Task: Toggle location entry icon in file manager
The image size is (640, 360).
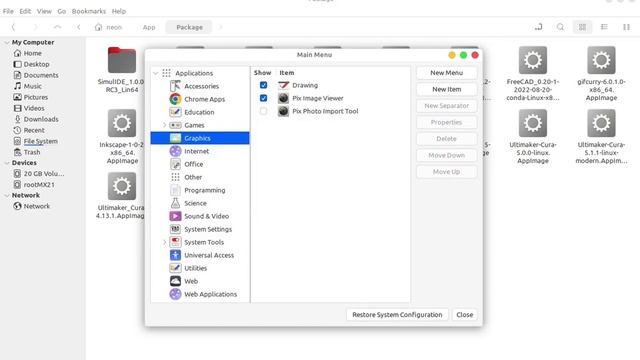Action: (x=538, y=27)
